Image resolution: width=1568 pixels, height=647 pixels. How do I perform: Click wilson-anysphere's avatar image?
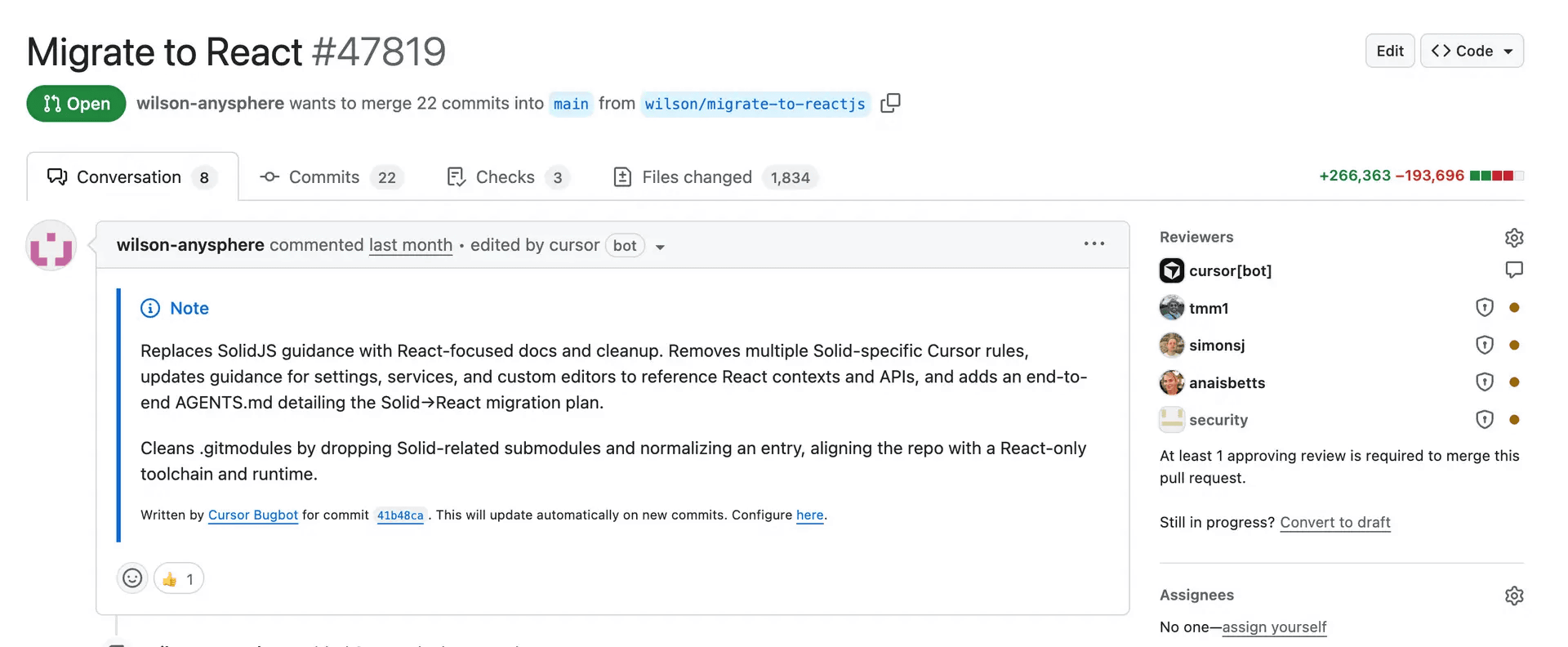(51, 245)
